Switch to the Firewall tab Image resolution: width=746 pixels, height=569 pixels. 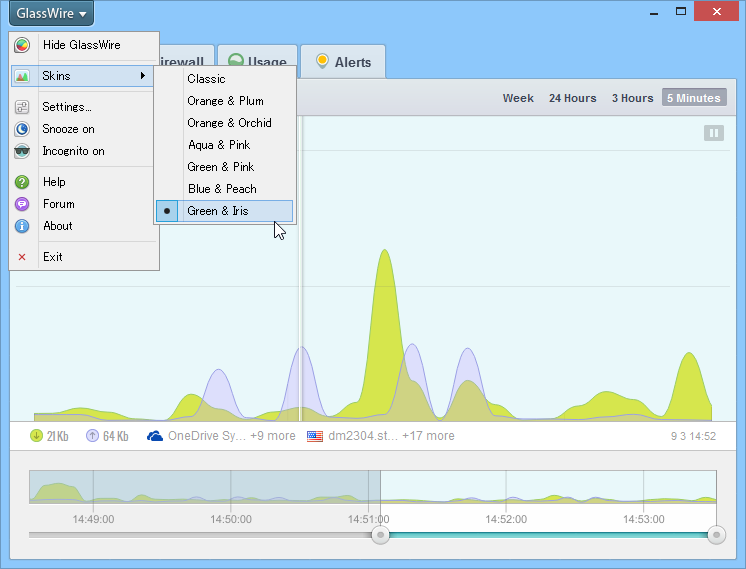click(x=187, y=56)
